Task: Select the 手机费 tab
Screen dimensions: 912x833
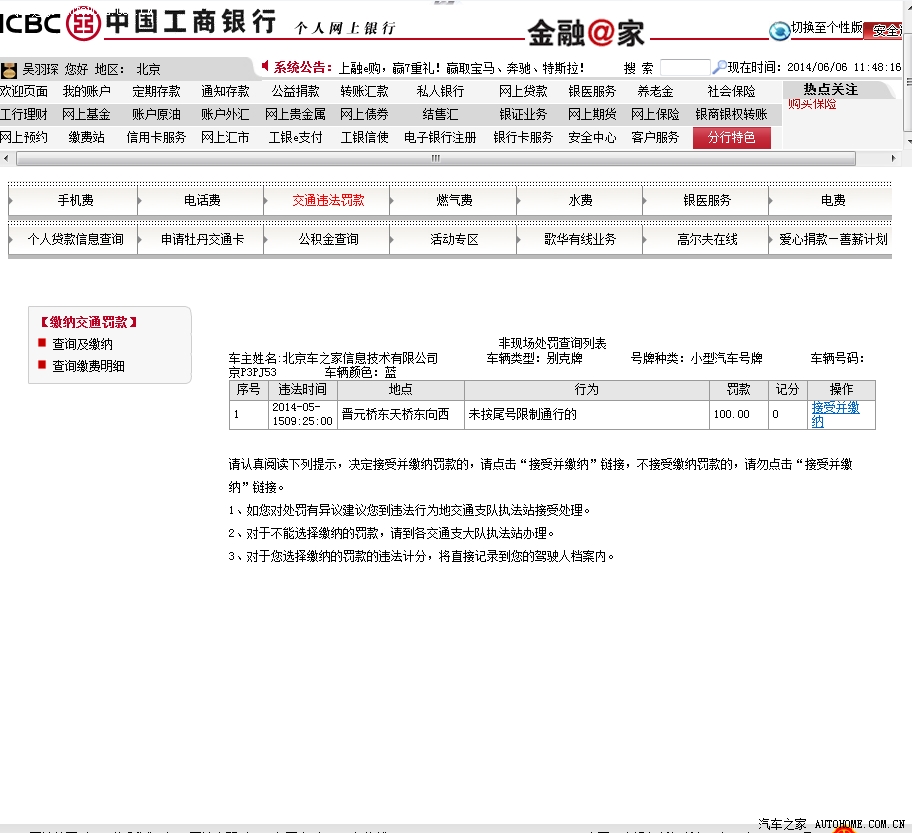Action: [75, 200]
